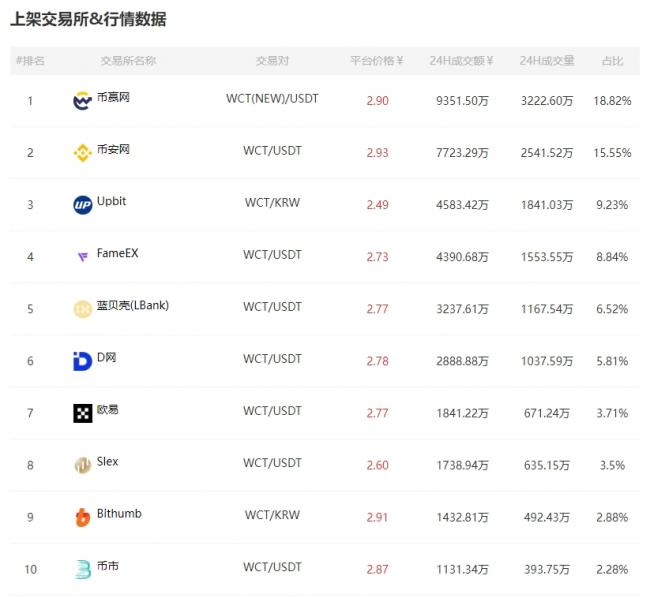Open the 币安网 exchange name link

coord(113,149)
